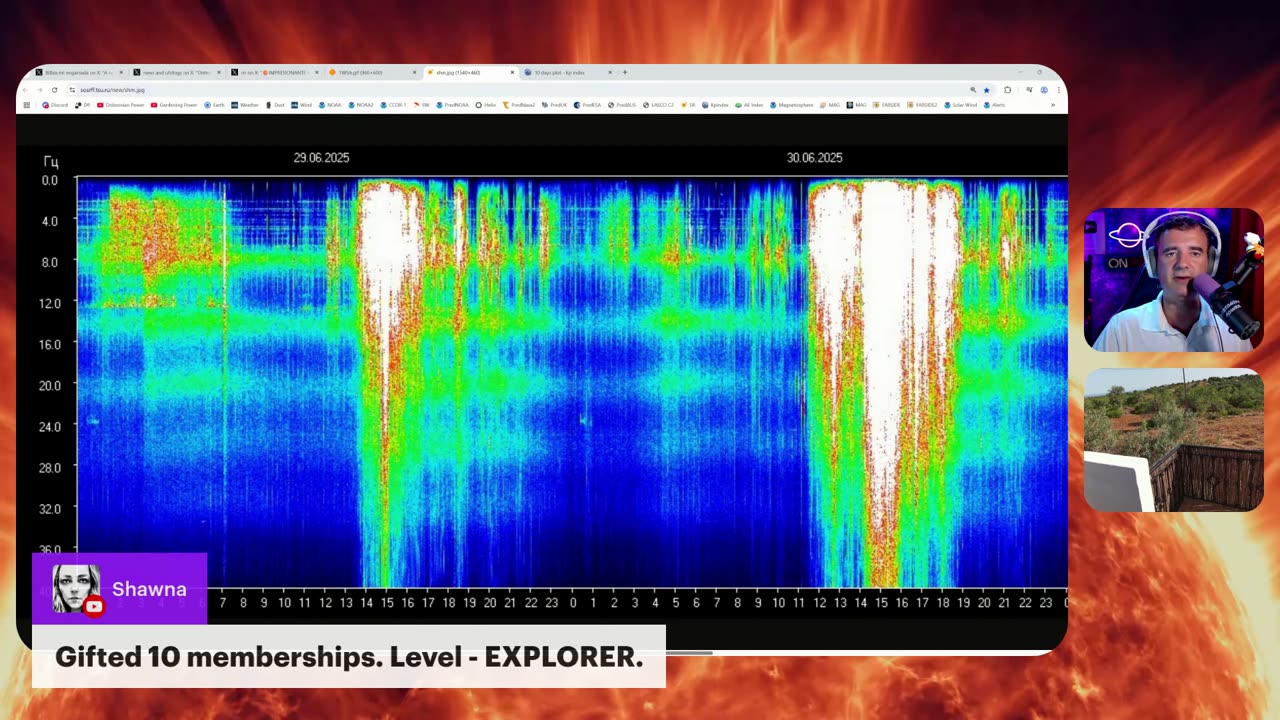Reload the current page

tap(54, 89)
